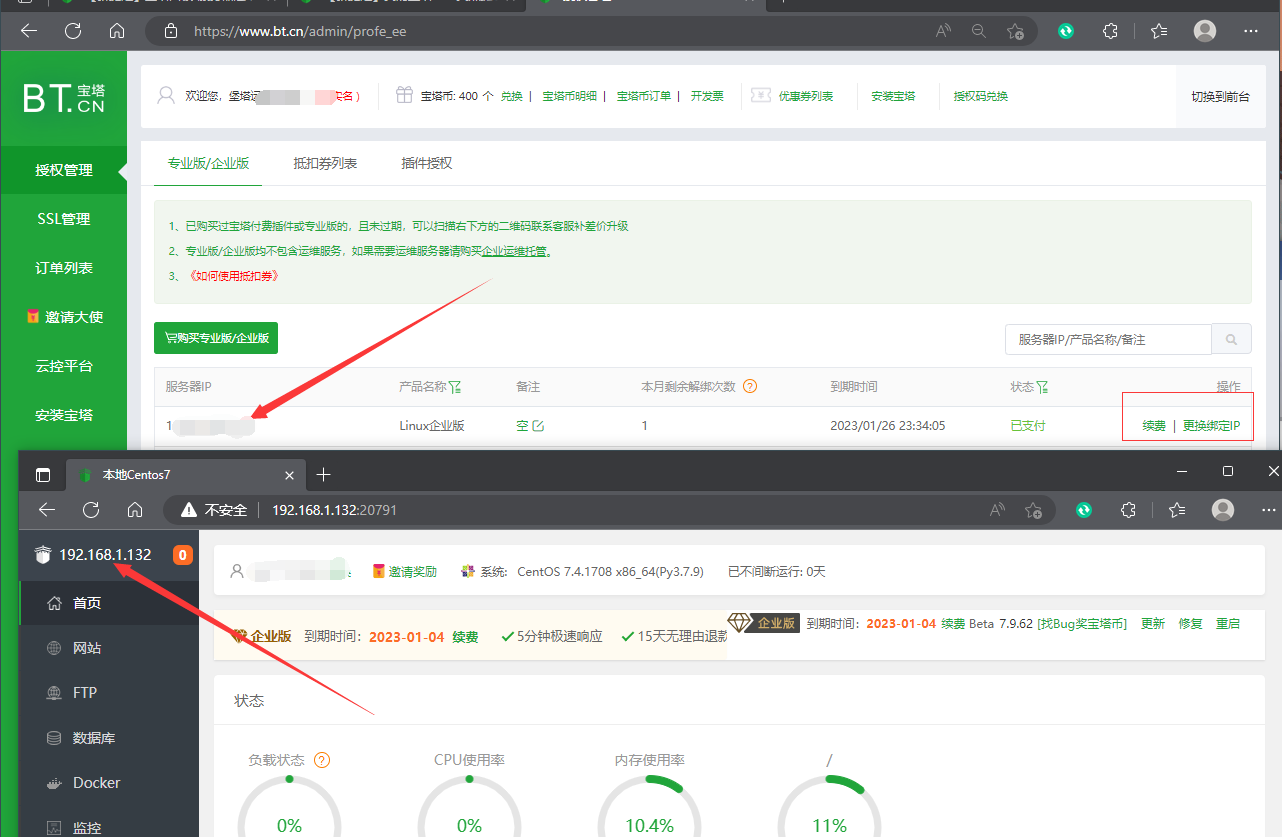Click 重启 link in panel version bar
This screenshot has width=1282, height=837.
click(x=1228, y=623)
